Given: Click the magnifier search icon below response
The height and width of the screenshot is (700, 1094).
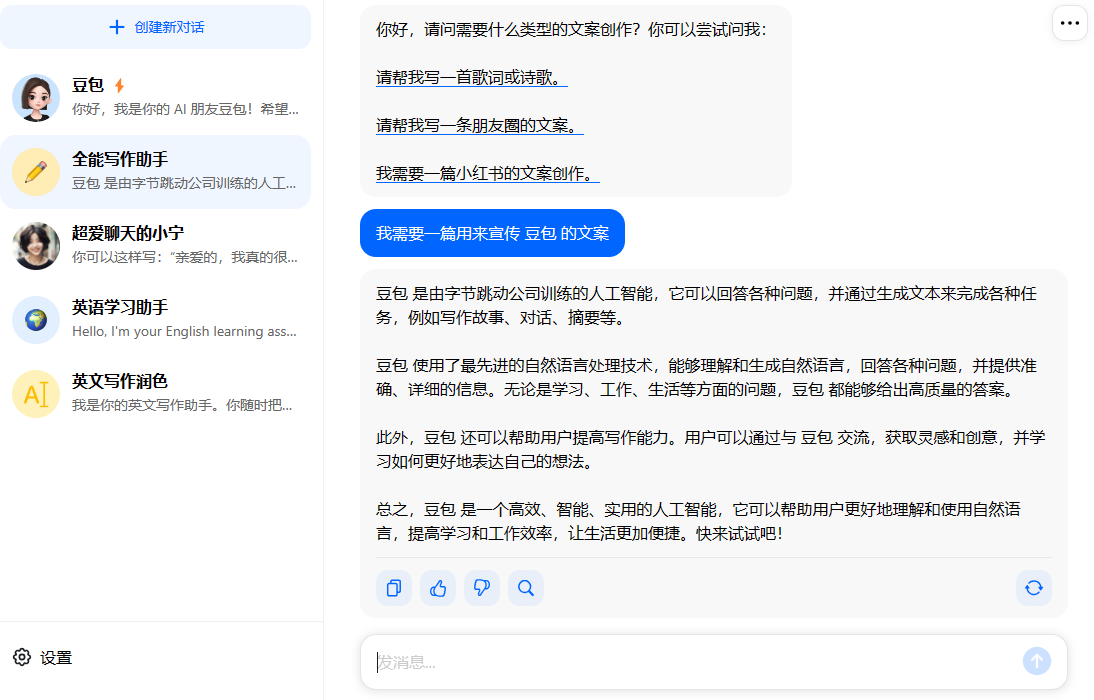Looking at the screenshot, I should point(526,588).
